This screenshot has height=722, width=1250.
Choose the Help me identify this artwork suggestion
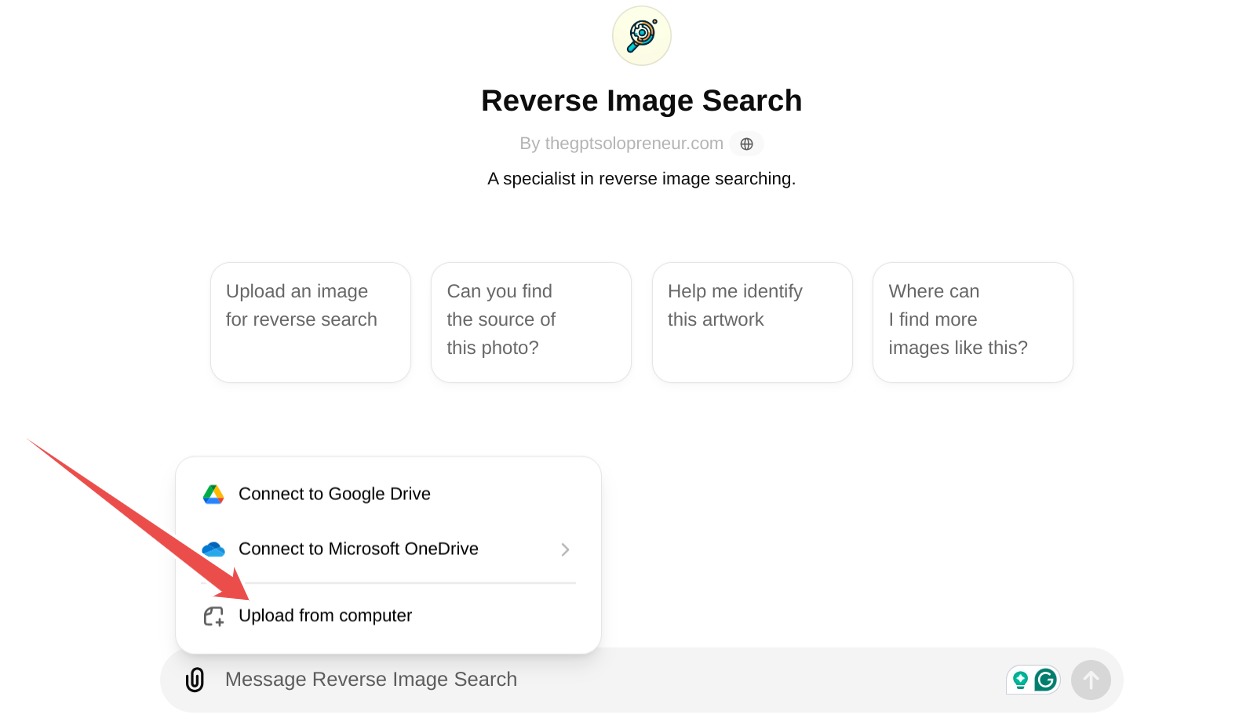pos(752,322)
